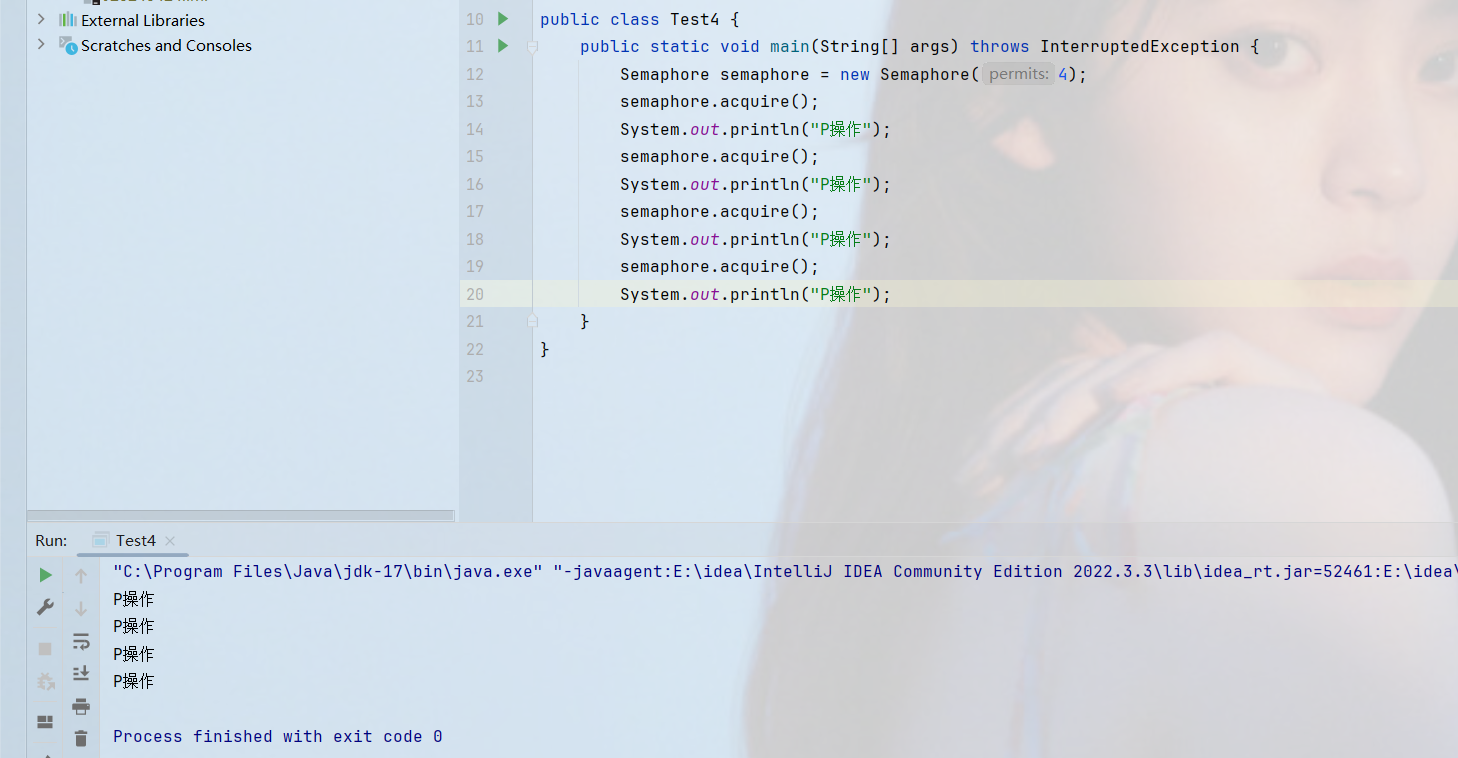Click line number 12 in the gutter

[x=475, y=74]
